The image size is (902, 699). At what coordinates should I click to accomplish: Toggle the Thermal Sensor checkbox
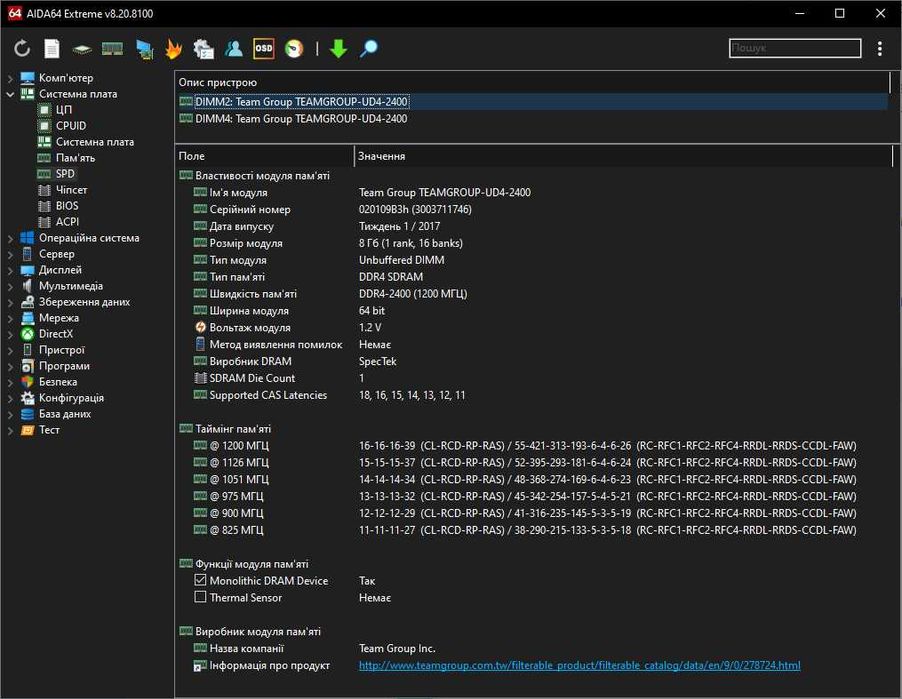200,598
